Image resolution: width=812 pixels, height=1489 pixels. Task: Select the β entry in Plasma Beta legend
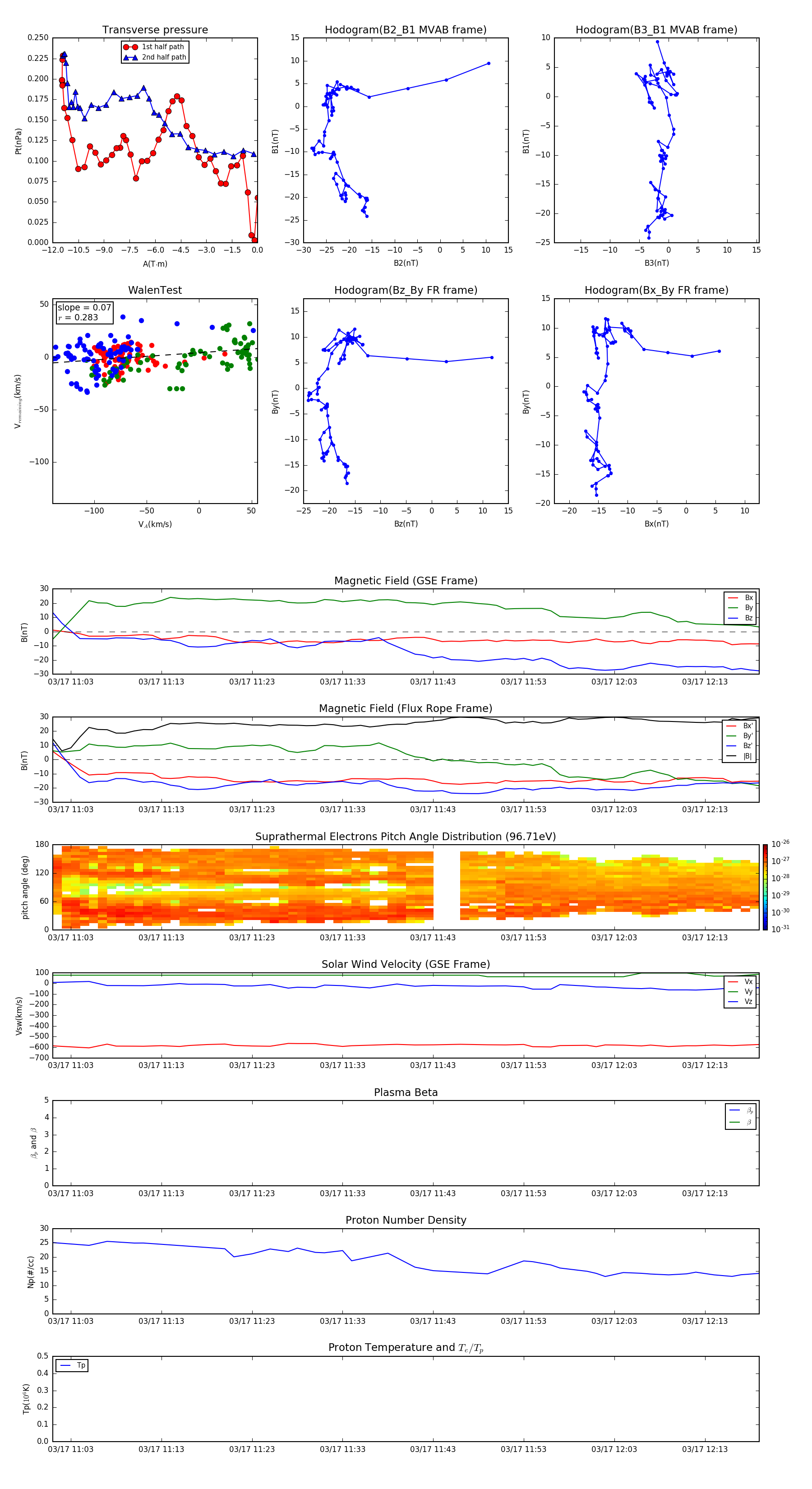click(x=741, y=1122)
